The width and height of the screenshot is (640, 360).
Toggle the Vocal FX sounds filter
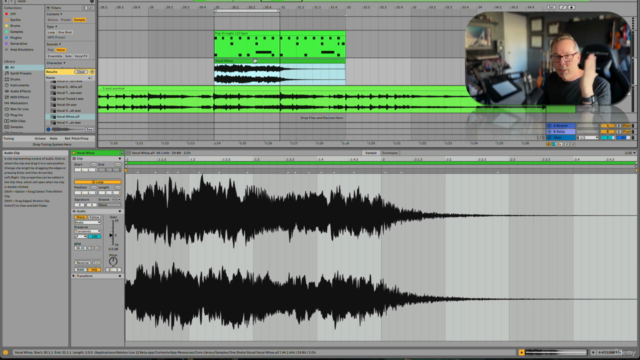point(81,56)
